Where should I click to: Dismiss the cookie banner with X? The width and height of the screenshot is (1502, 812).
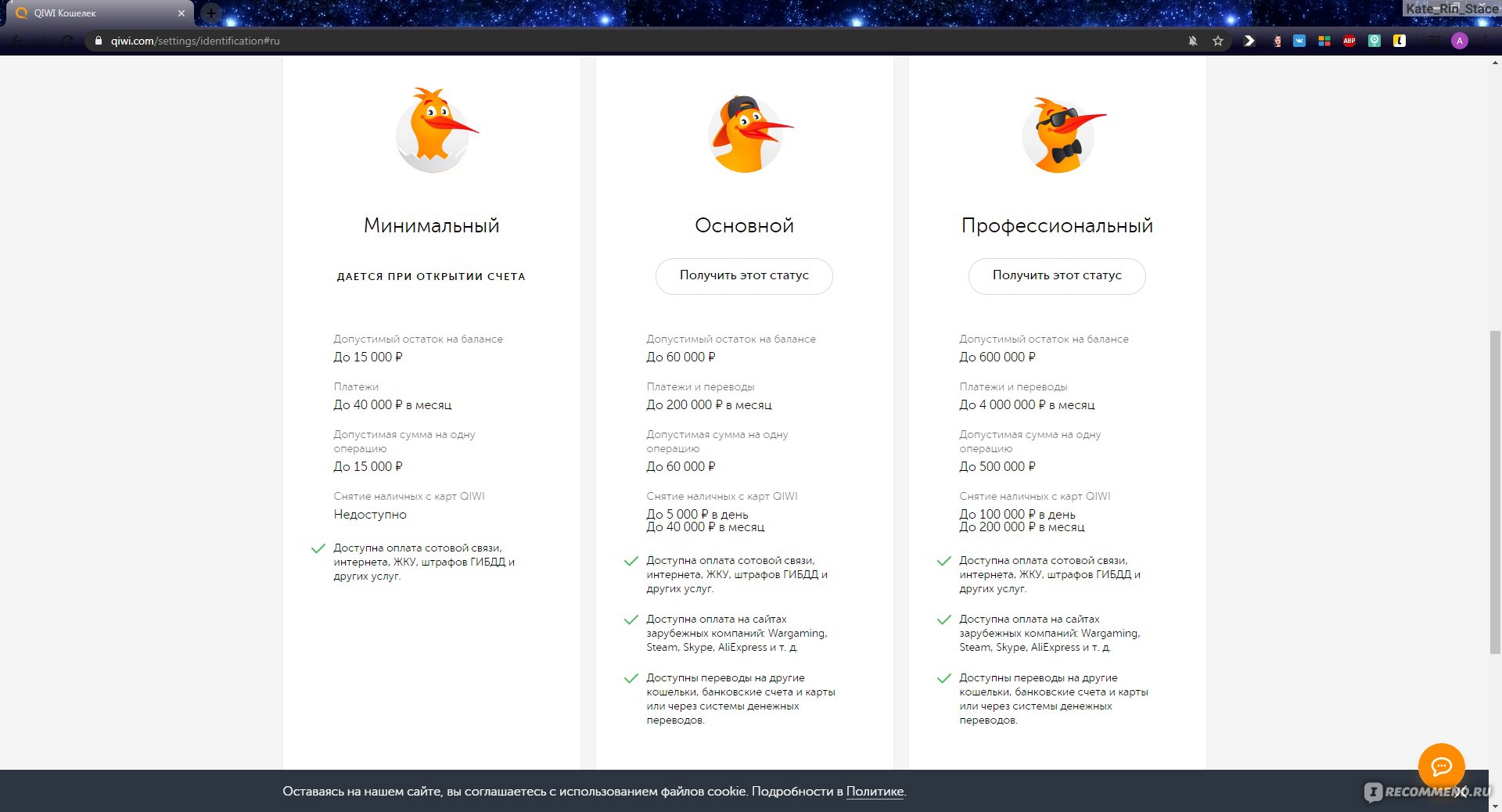point(1461,792)
